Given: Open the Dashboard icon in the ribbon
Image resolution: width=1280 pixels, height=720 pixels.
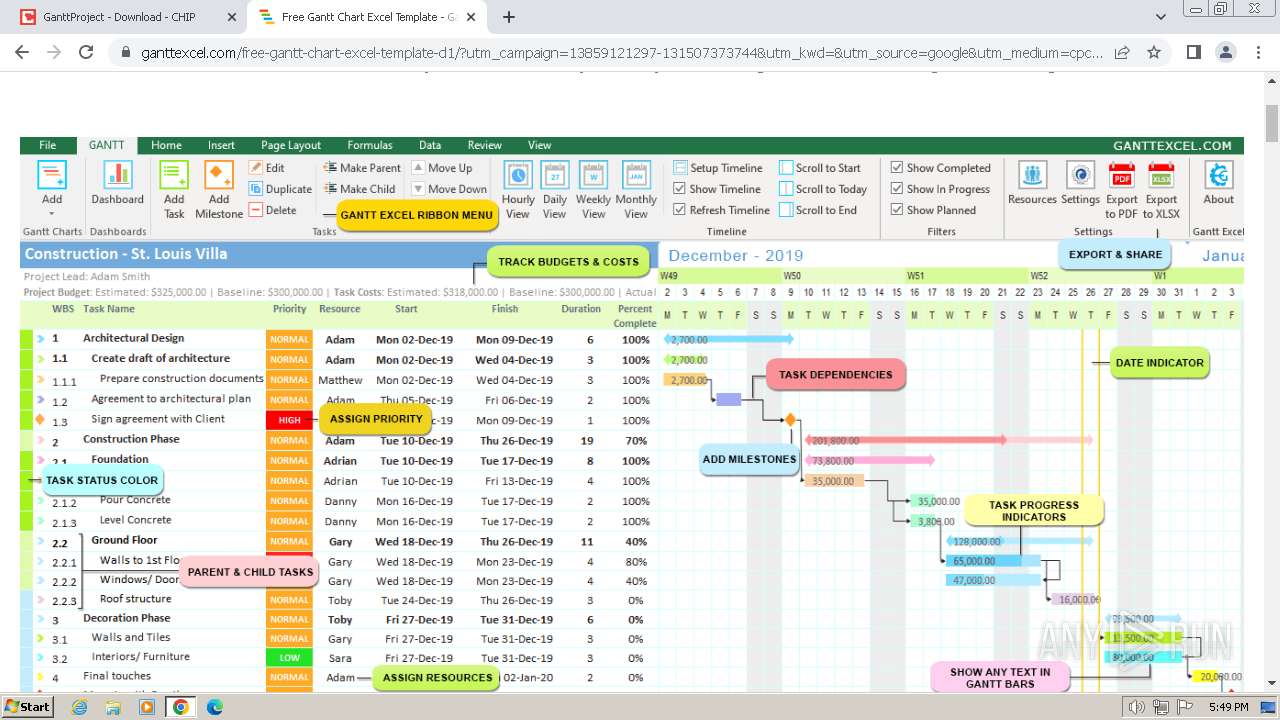Looking at the screenshot, I should (118, 175).
